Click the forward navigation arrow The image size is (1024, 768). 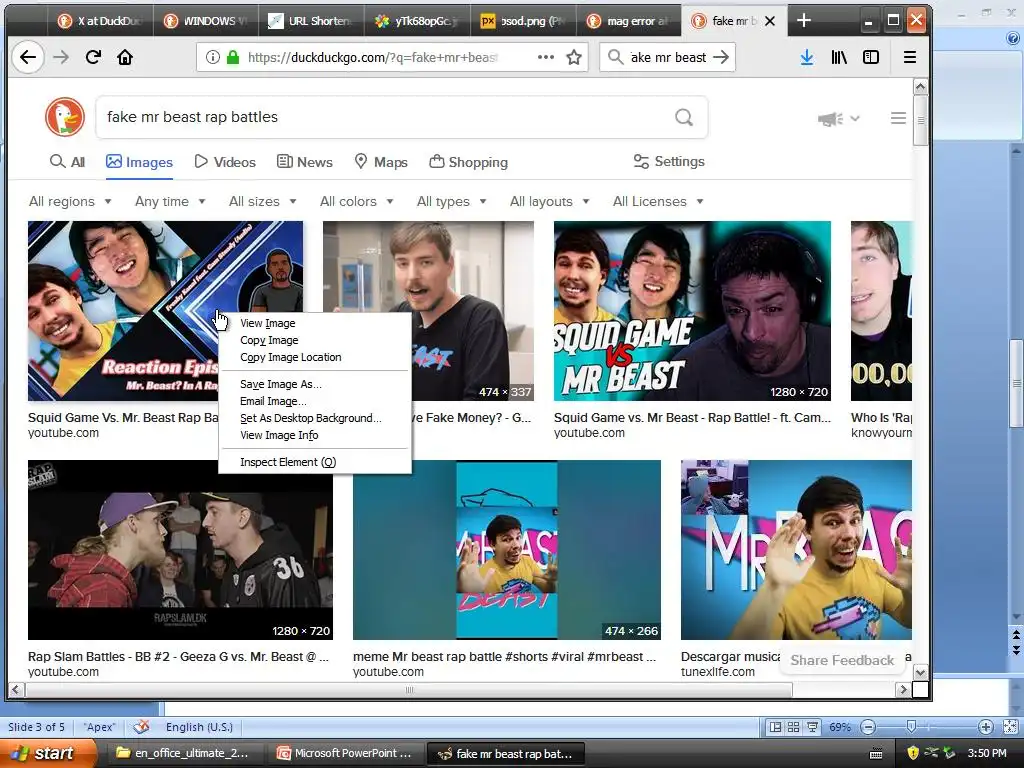click(61, 57)
